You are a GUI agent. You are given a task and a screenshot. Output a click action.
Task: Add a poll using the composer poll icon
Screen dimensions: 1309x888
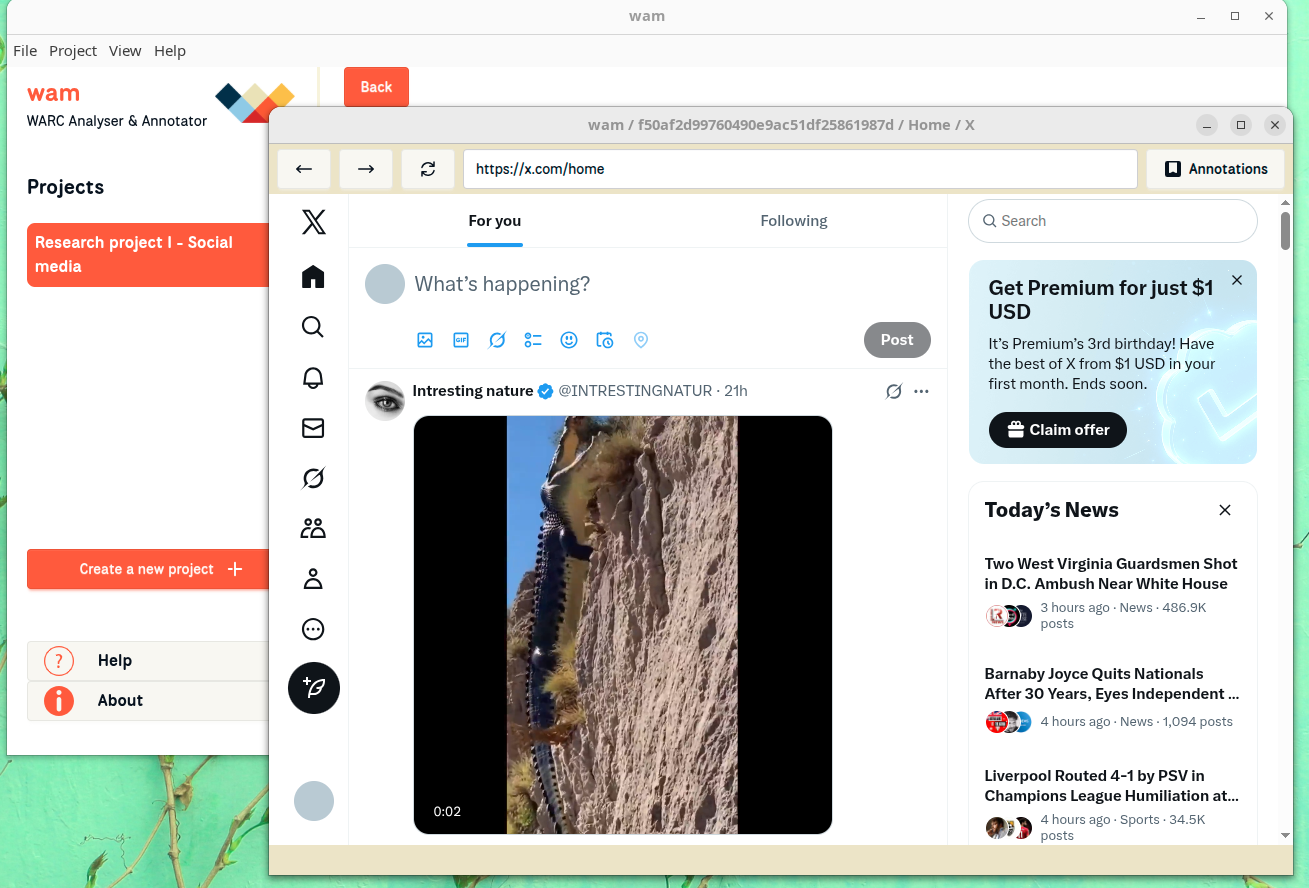pos(533,340)
